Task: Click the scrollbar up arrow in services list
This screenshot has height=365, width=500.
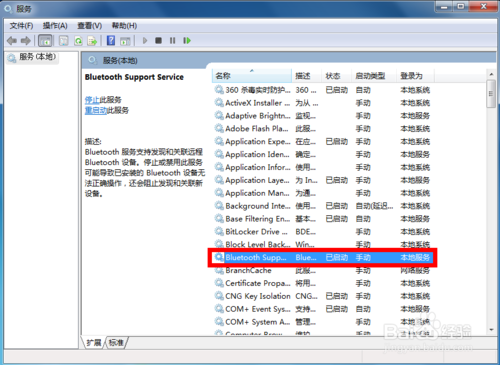Action: pos(491,74)
